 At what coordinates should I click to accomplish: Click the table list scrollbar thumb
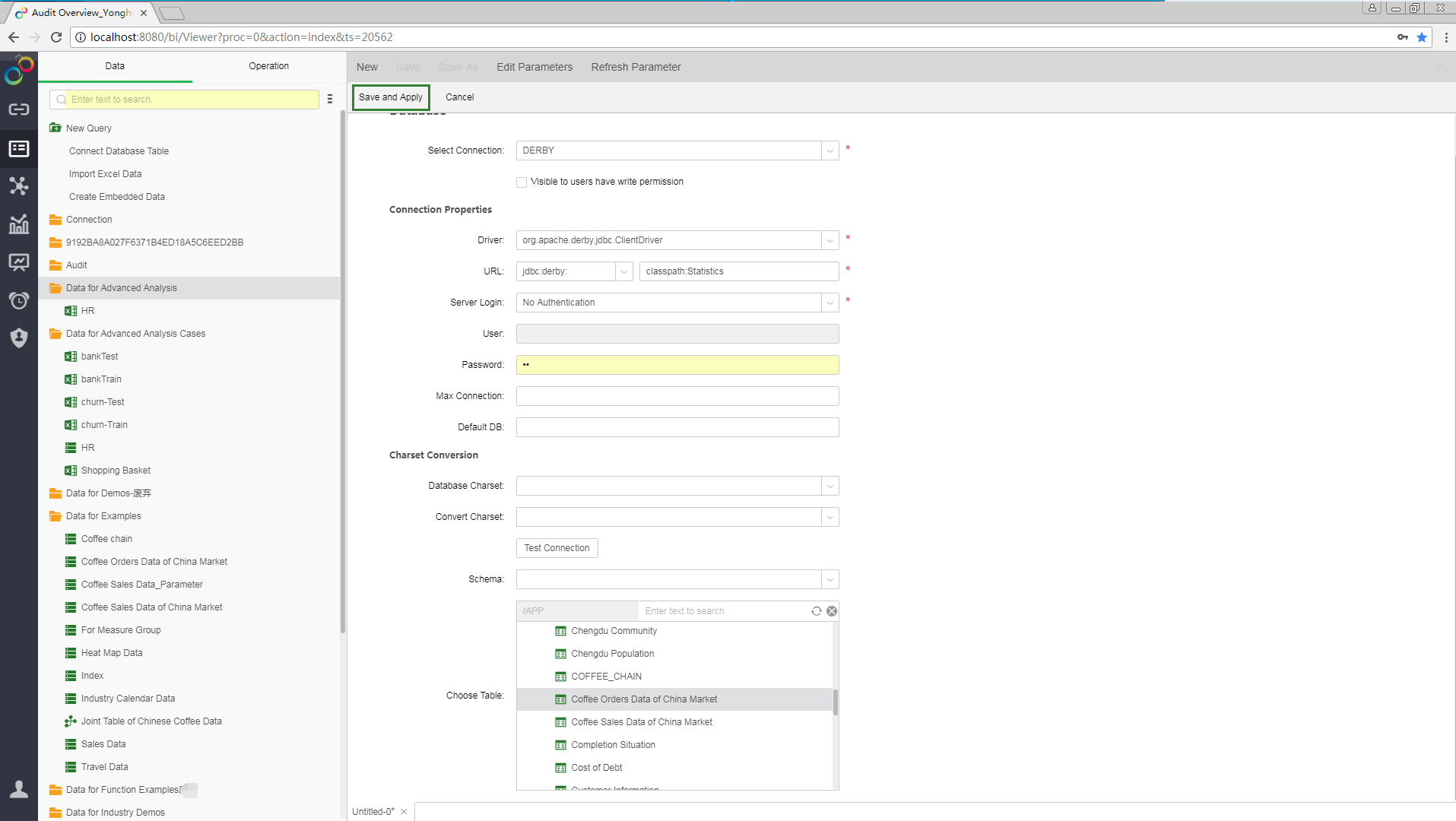[835, 702]
